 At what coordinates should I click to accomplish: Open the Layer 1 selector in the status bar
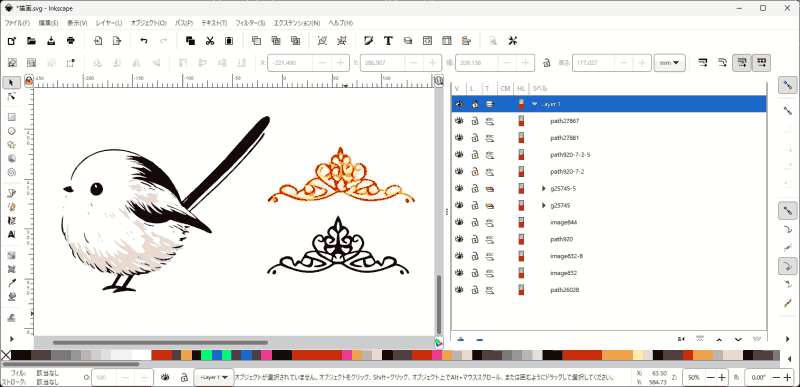click(214, 377)
